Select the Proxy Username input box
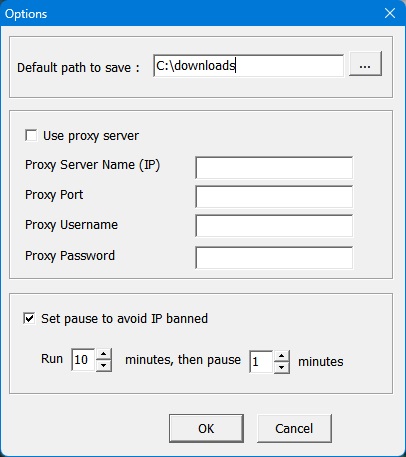 click(x=274, y=226)
